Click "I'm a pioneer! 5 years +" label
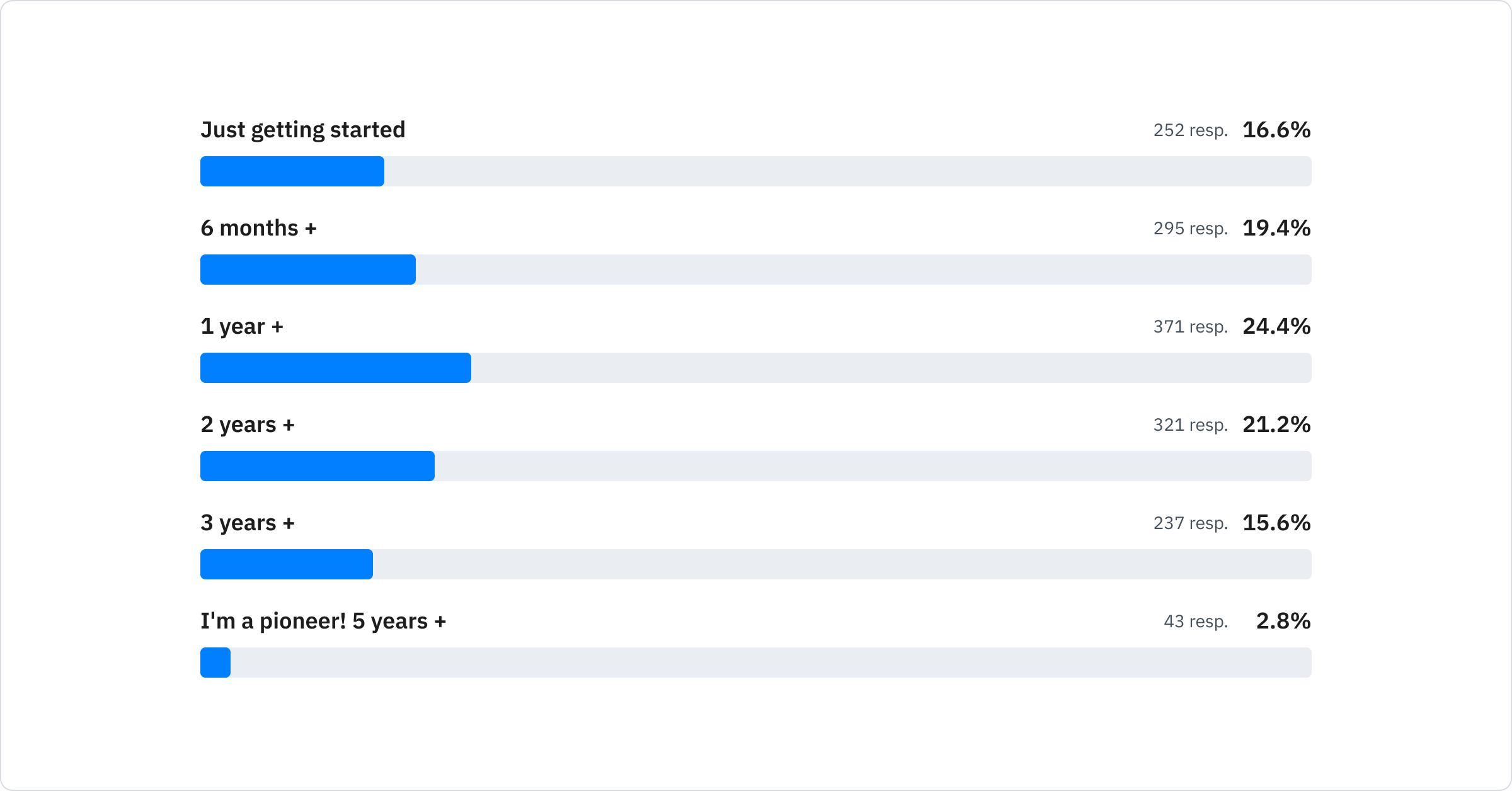Screen dimensions: 1512x791 (x=323, y=621)
